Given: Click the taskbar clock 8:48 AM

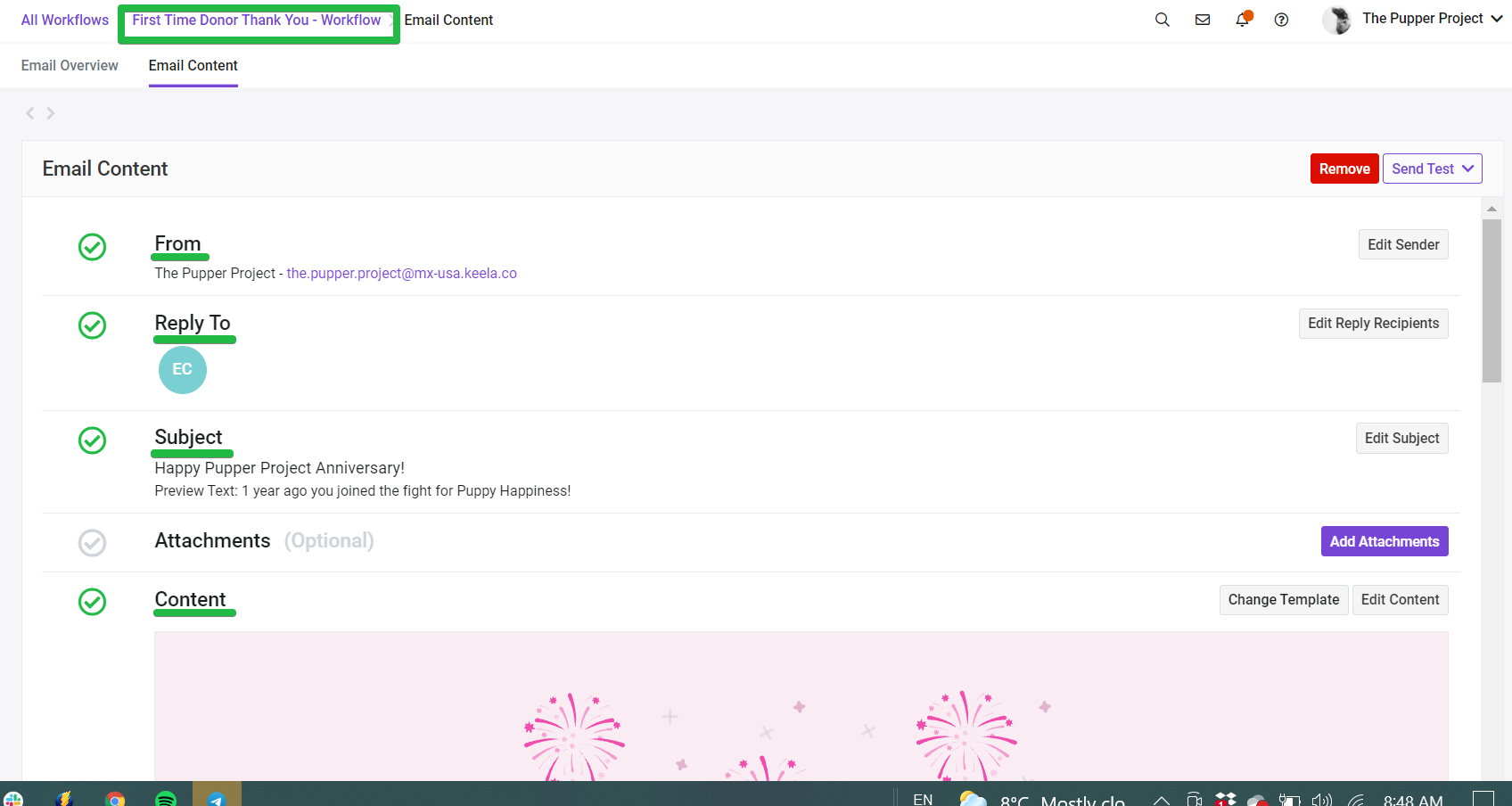Looking at the screenshot, I should pyautogui.click(x=1413, y=800).
